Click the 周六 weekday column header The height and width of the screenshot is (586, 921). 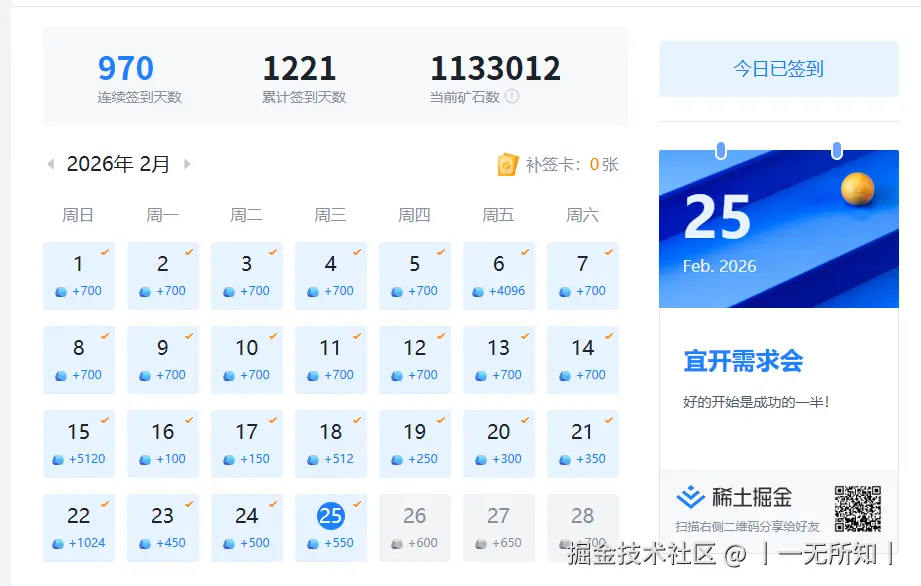tap(582, 214)
